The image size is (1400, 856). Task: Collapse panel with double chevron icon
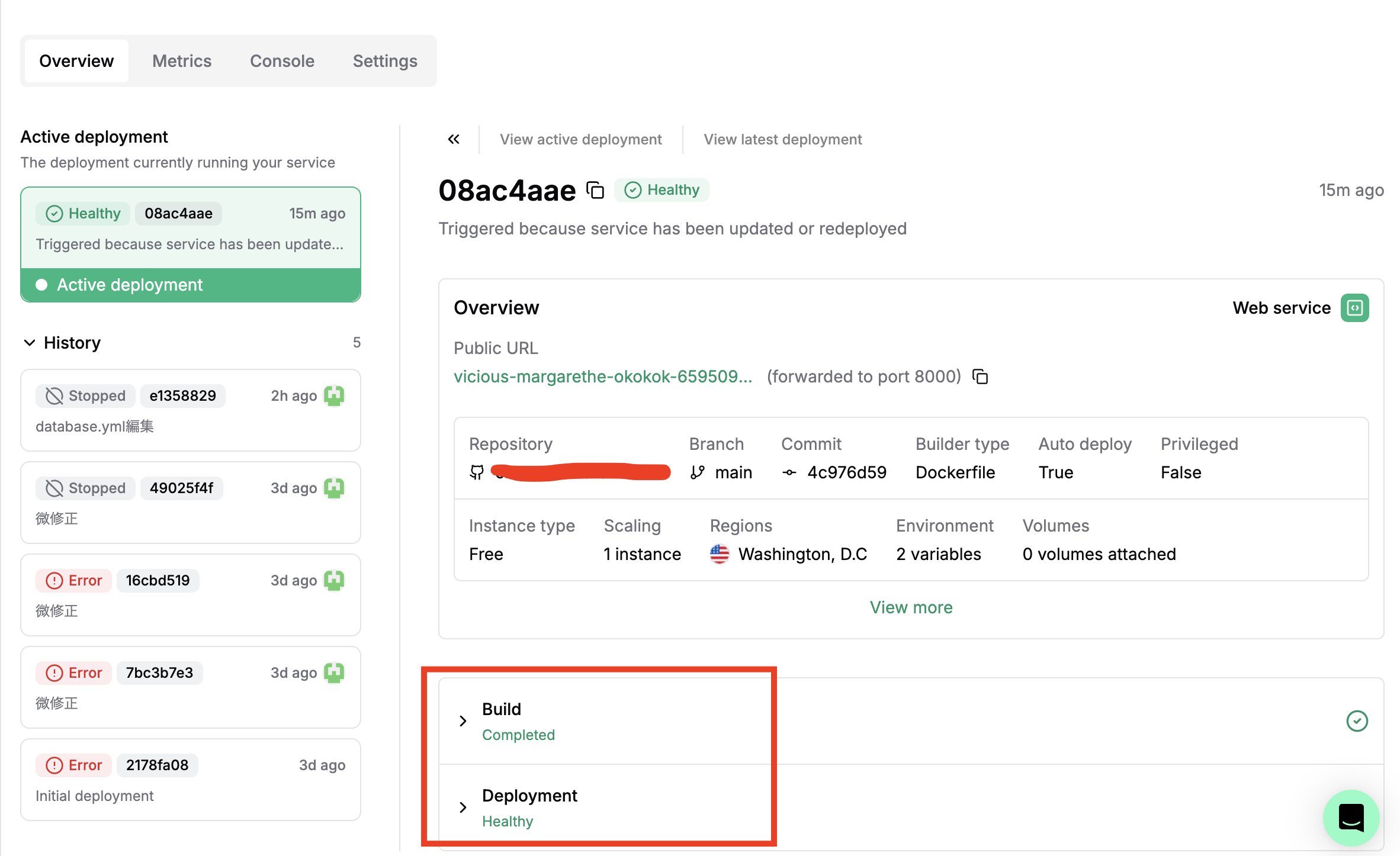tap(454, 139)
